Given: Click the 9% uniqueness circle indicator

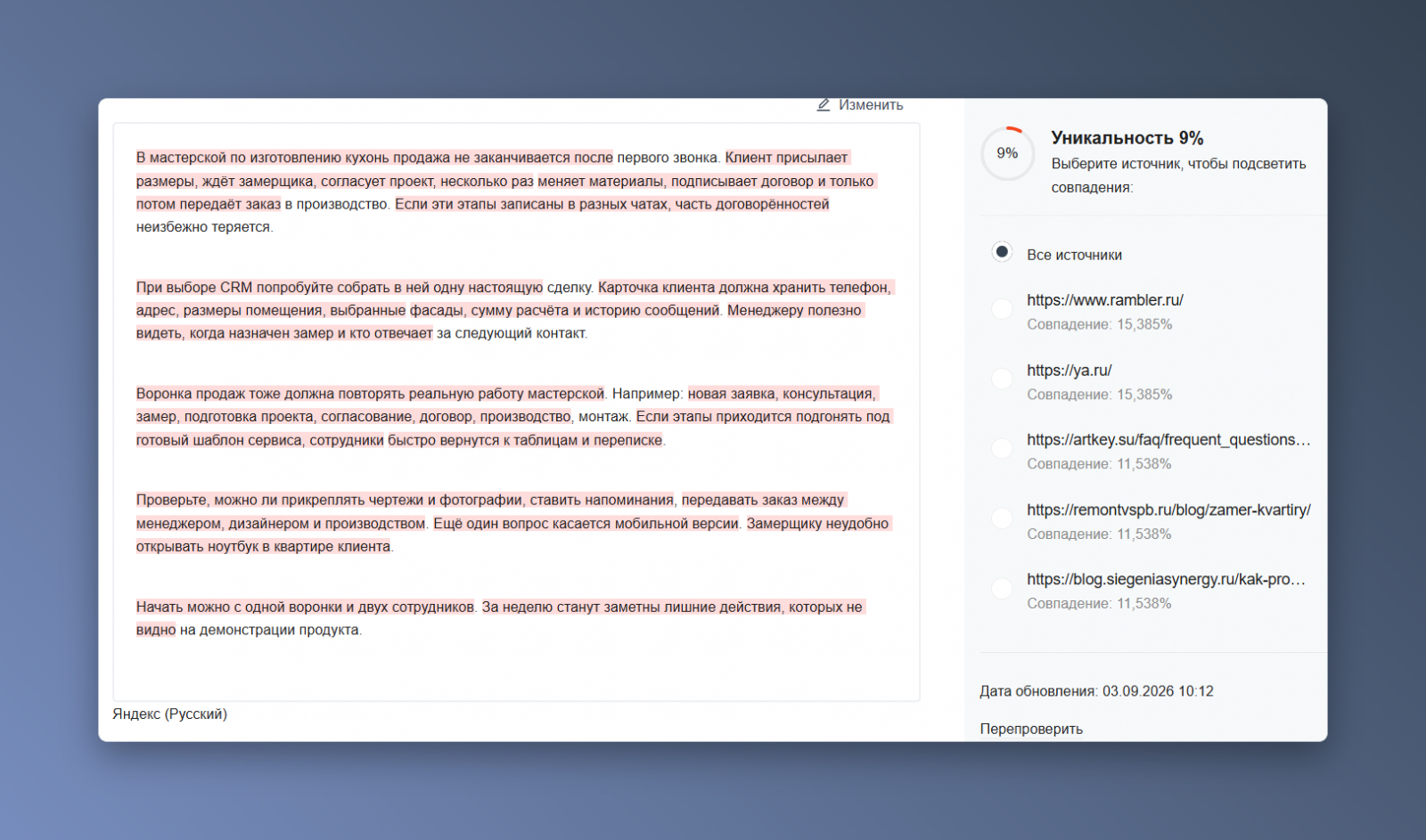Looking at the screenshot, I should (x=1007, y=153).
